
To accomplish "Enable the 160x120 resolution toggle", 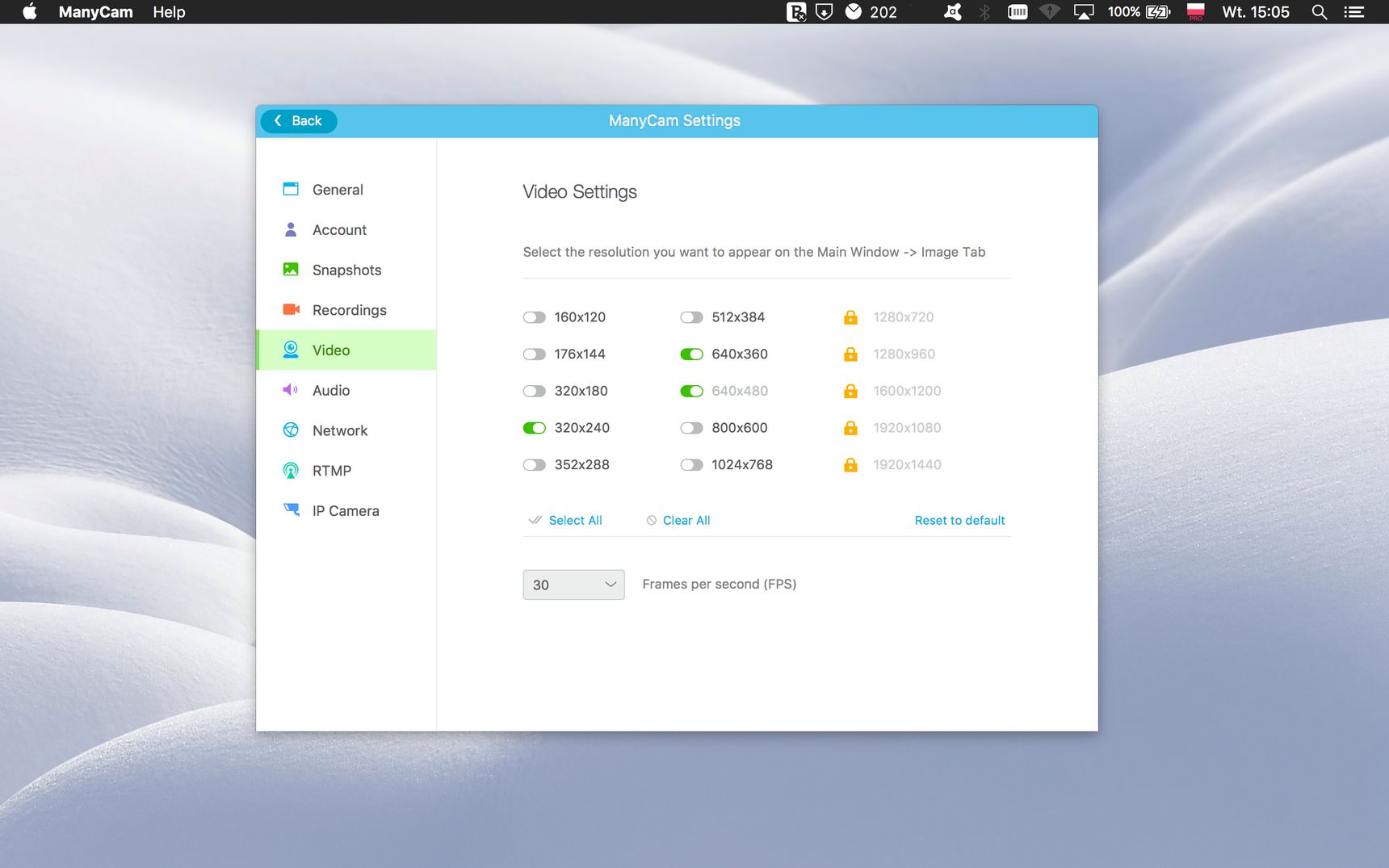I will (x=534, y=317).
